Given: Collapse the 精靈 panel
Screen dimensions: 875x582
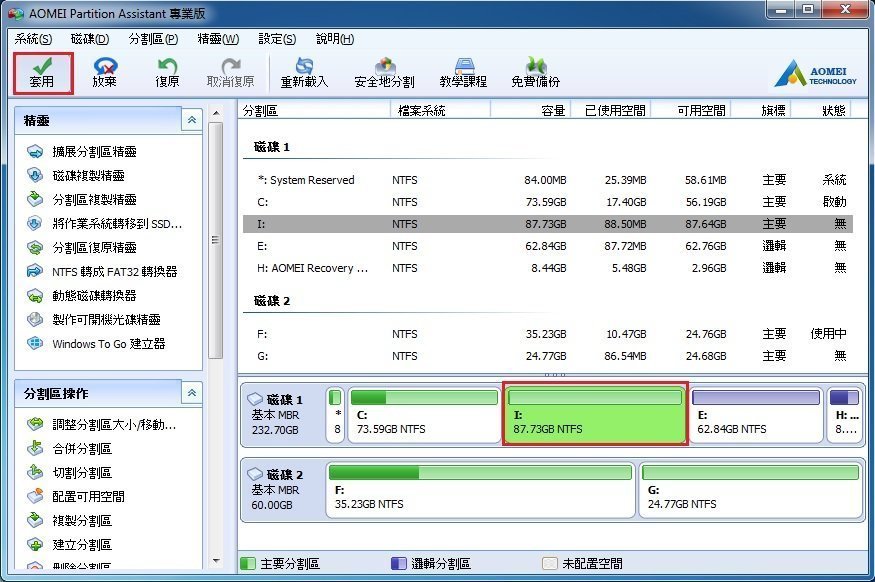Looking at the screenshot, I should point(192,119).
